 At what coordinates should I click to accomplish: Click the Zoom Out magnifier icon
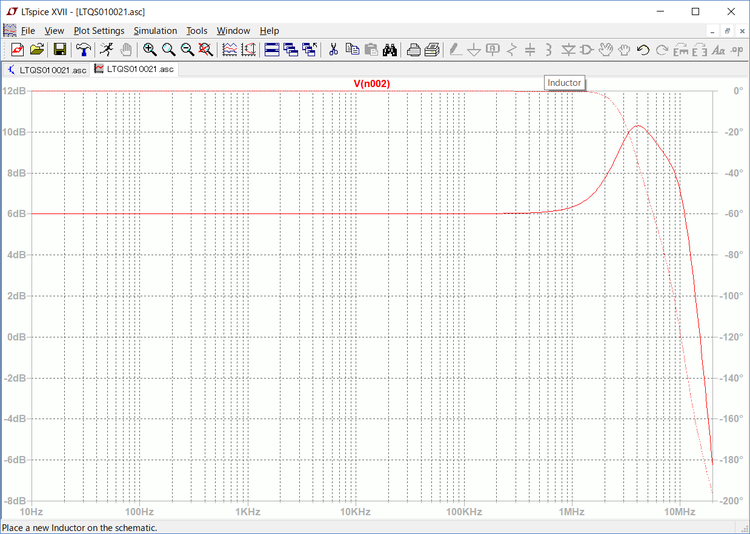pos(187,49)
